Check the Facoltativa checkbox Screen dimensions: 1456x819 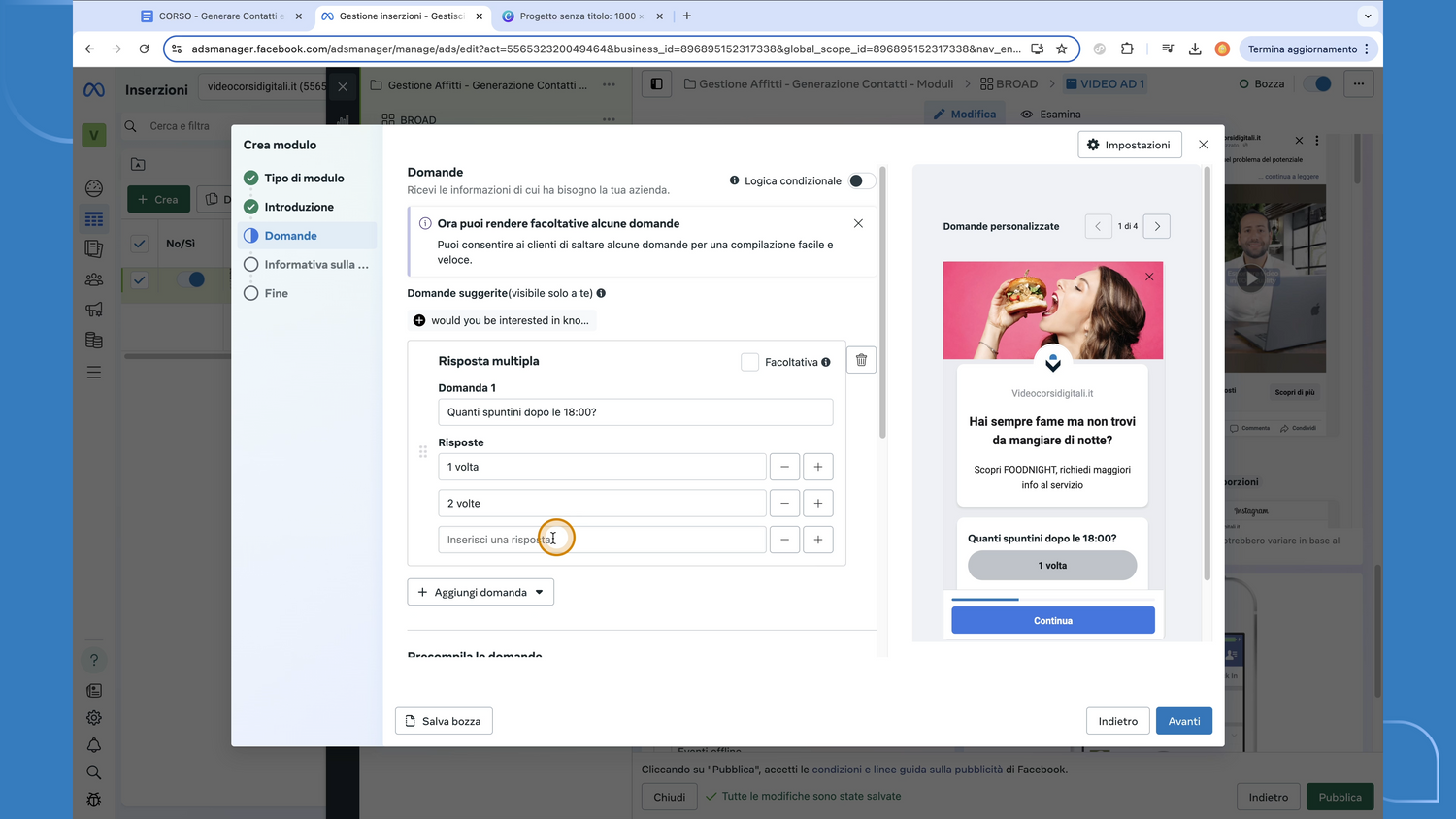(749, 362)
